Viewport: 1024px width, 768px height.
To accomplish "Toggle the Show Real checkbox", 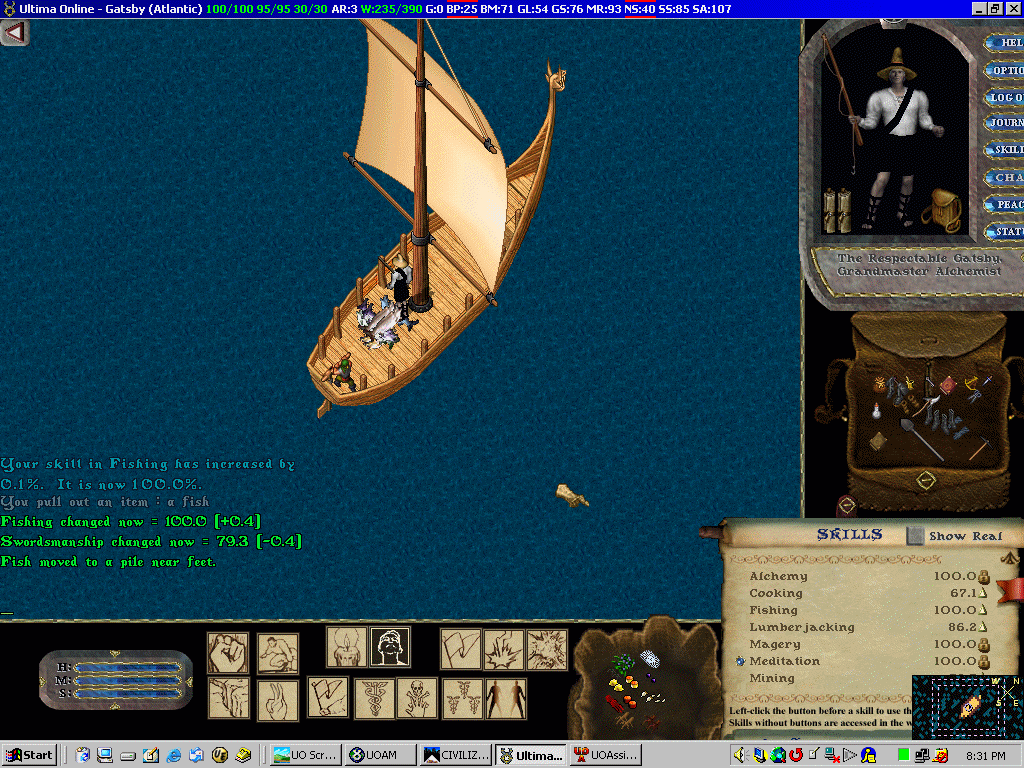I will (915, 536).
